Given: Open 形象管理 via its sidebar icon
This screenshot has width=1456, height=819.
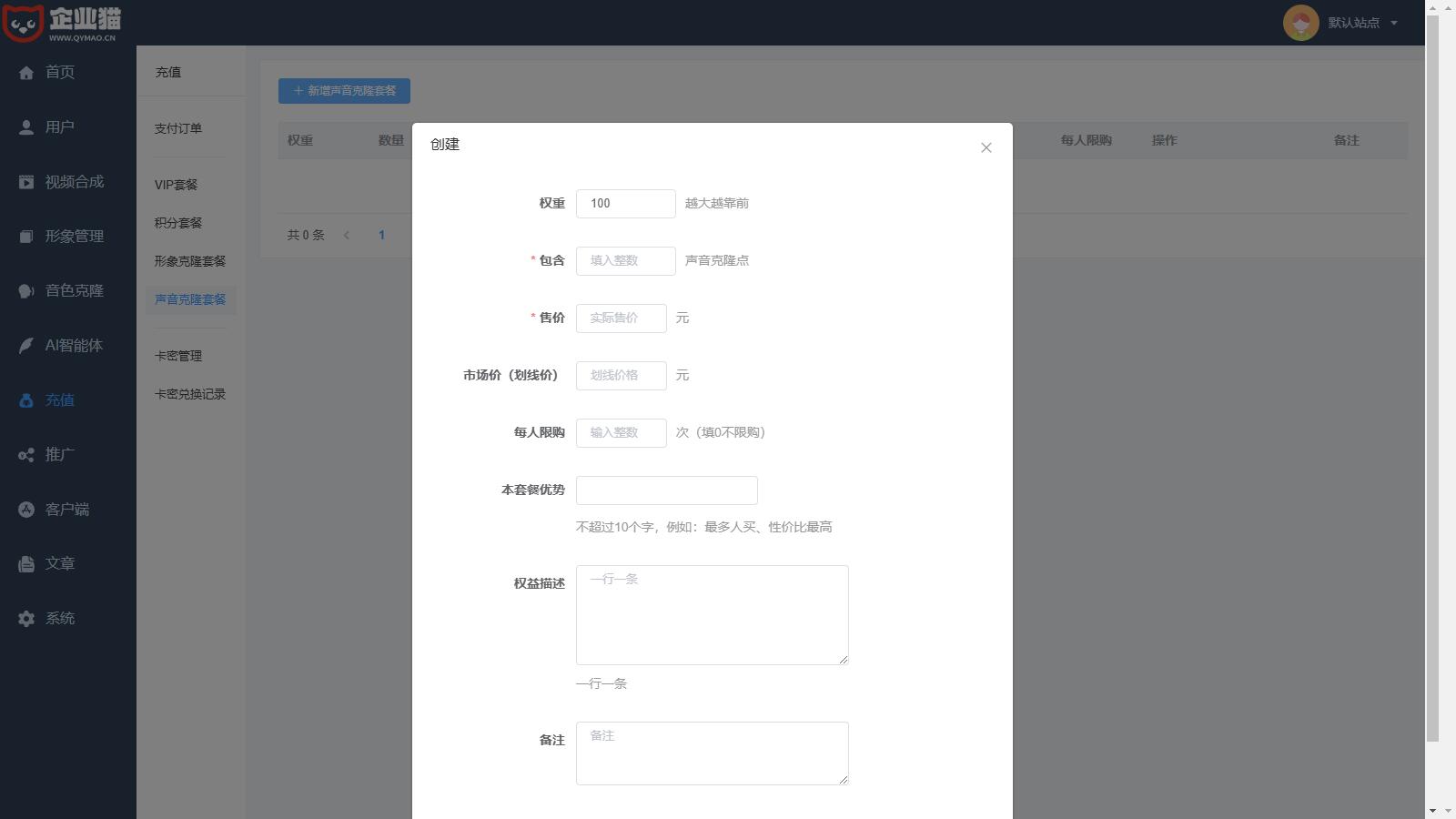Looking at the screenshot, I should [26, 237].
